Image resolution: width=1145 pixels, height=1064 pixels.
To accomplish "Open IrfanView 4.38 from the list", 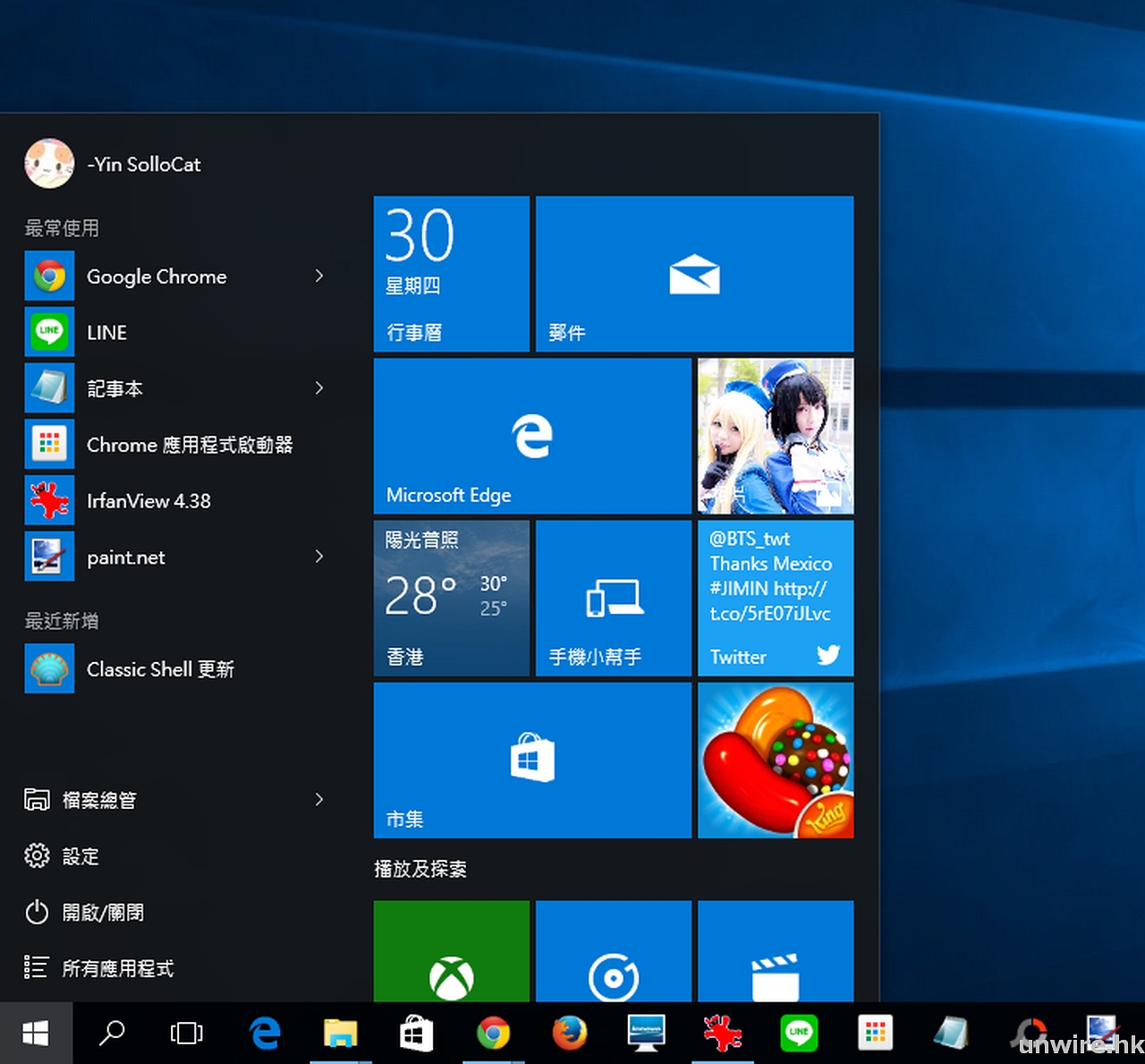I will 148,501.
